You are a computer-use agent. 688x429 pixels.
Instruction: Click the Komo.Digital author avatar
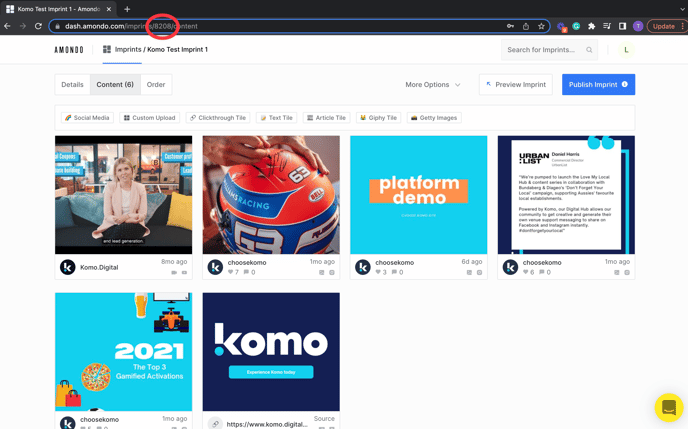68,267
